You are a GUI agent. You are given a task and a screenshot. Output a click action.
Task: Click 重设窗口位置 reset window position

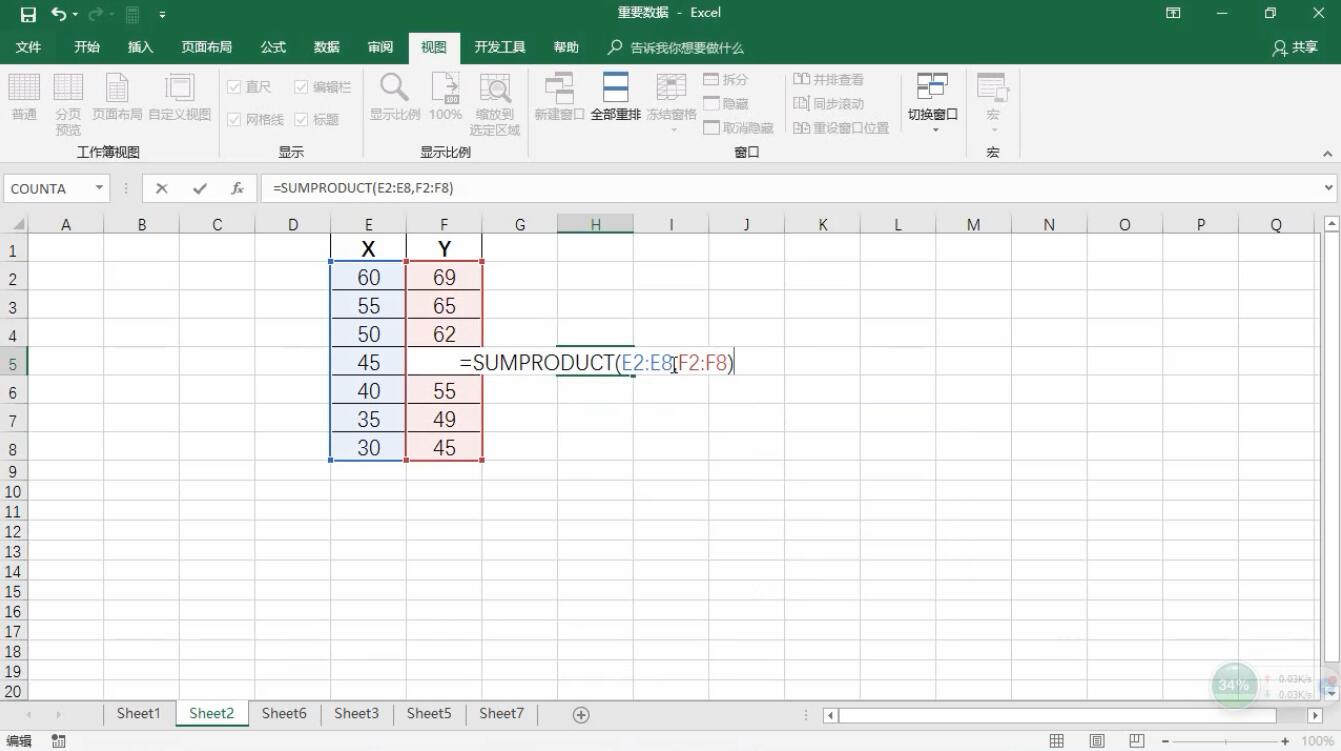(x=841, y=128)
